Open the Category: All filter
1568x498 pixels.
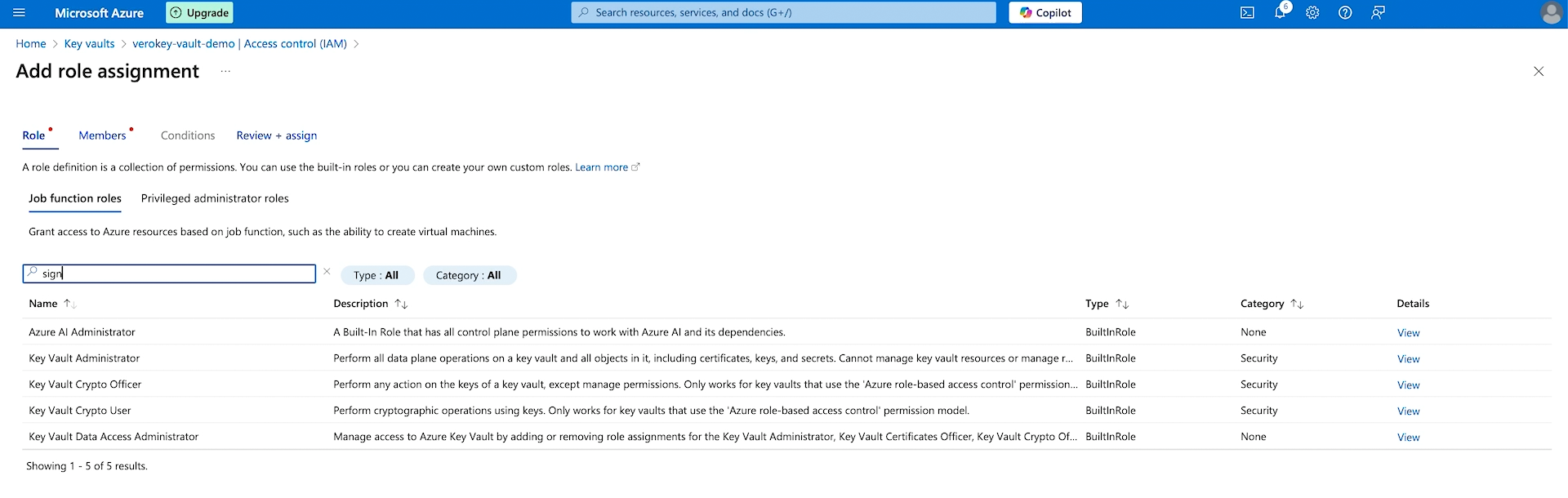pos(469,276)
